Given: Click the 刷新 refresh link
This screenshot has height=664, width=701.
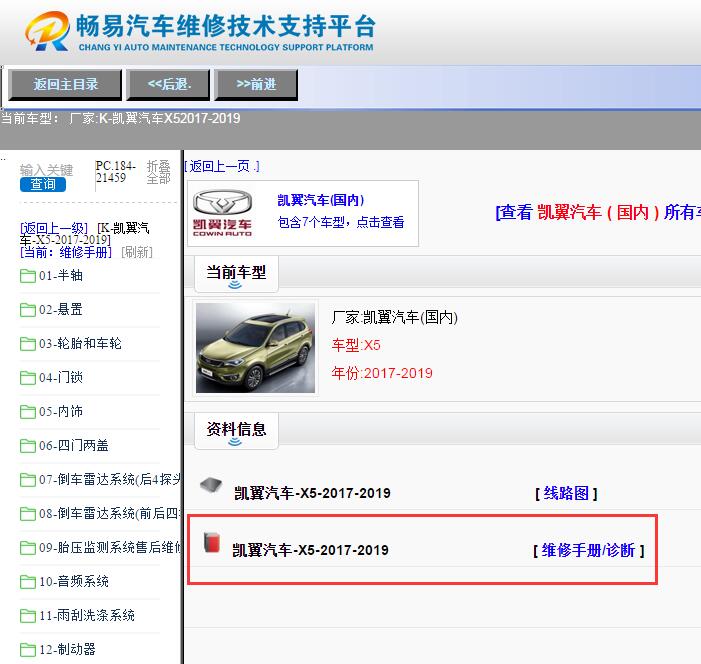Looking at the screenshot, I should (137, 252).
